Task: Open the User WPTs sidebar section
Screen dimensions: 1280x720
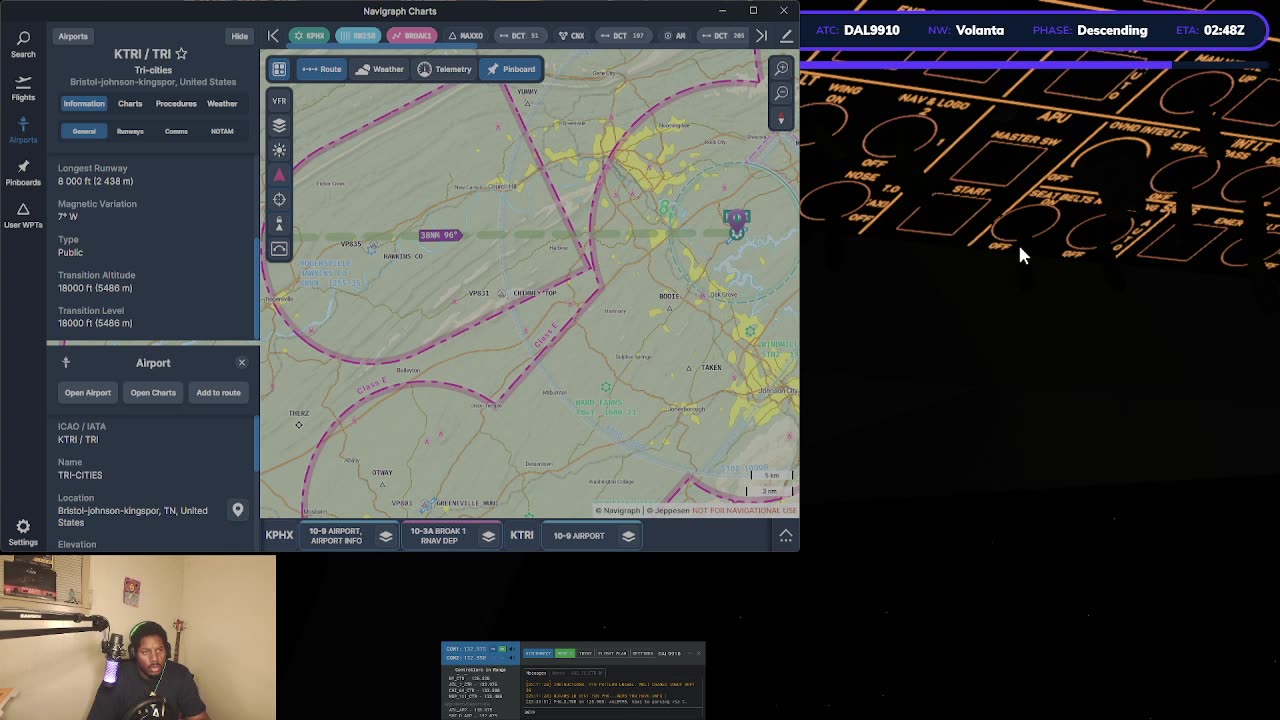Action: [x=23, y=215]
